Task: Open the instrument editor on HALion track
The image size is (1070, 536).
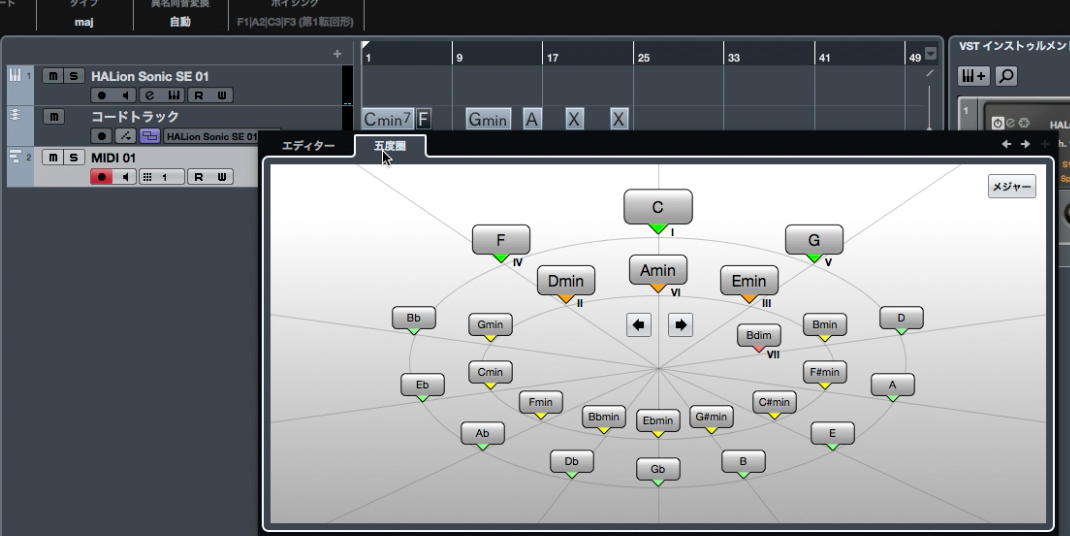Action: tap(173, 95)
